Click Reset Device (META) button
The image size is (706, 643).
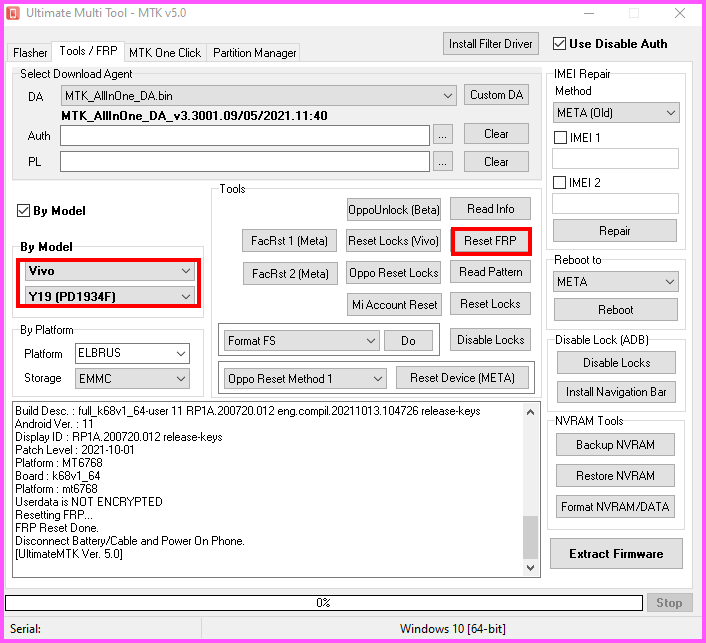click(462, 377)
